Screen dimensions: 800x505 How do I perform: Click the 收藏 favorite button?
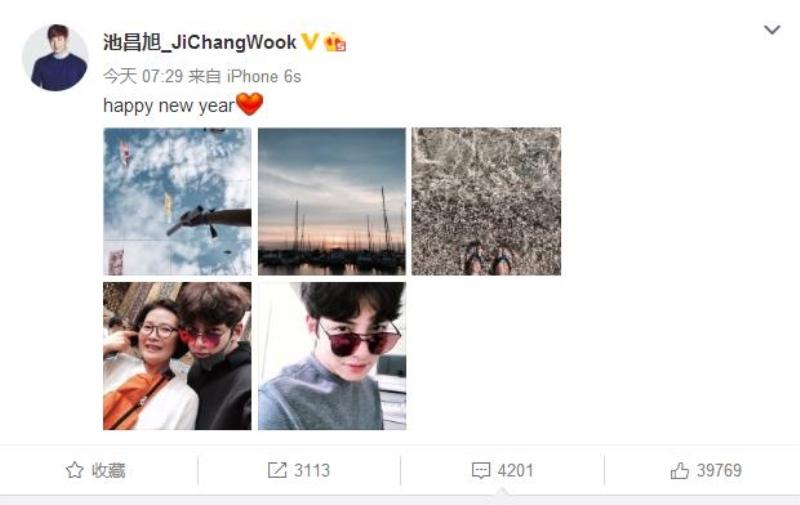tap(95, 470)
